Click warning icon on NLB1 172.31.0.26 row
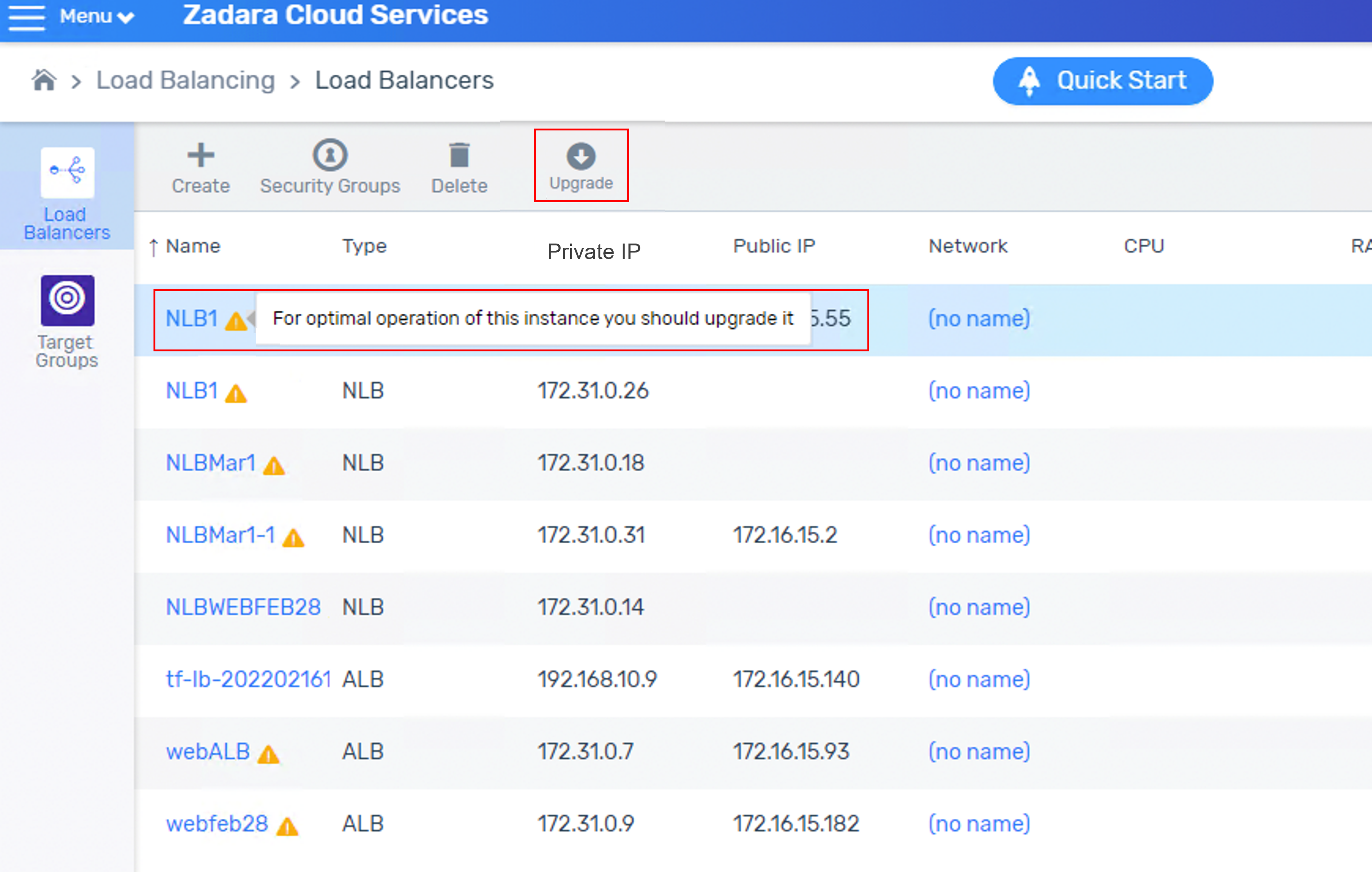 pyautogui.click(x=235, y=393)
